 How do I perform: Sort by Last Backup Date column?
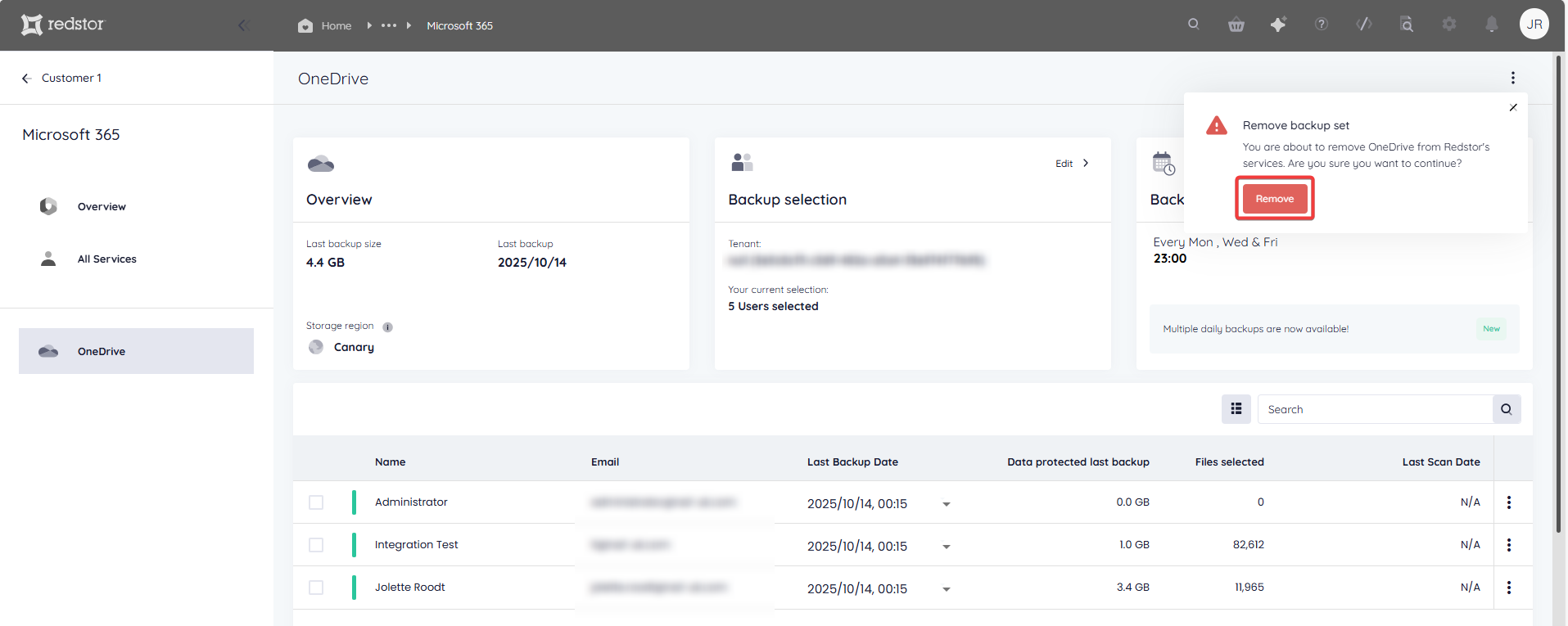click(852, 462)
